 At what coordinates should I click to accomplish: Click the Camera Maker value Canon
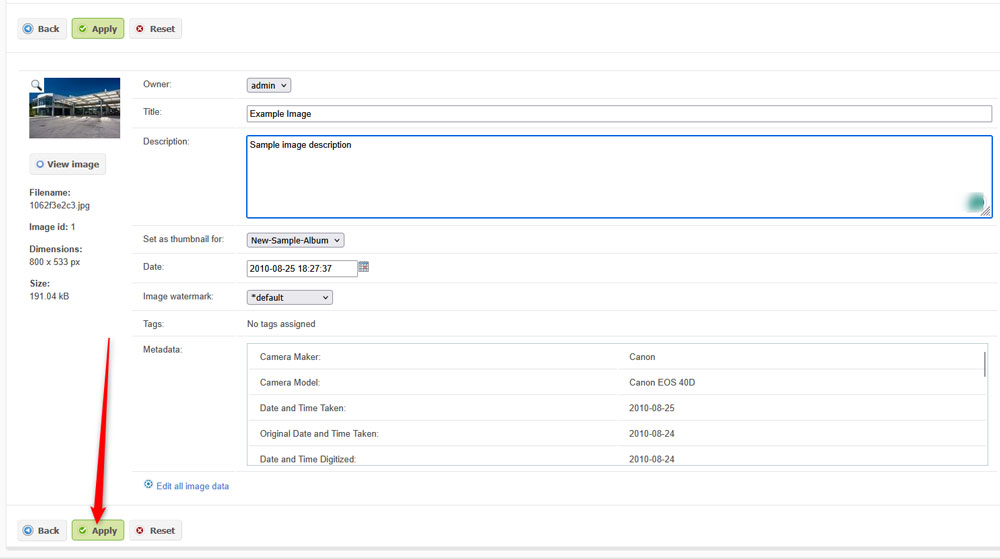pos(642,357)
